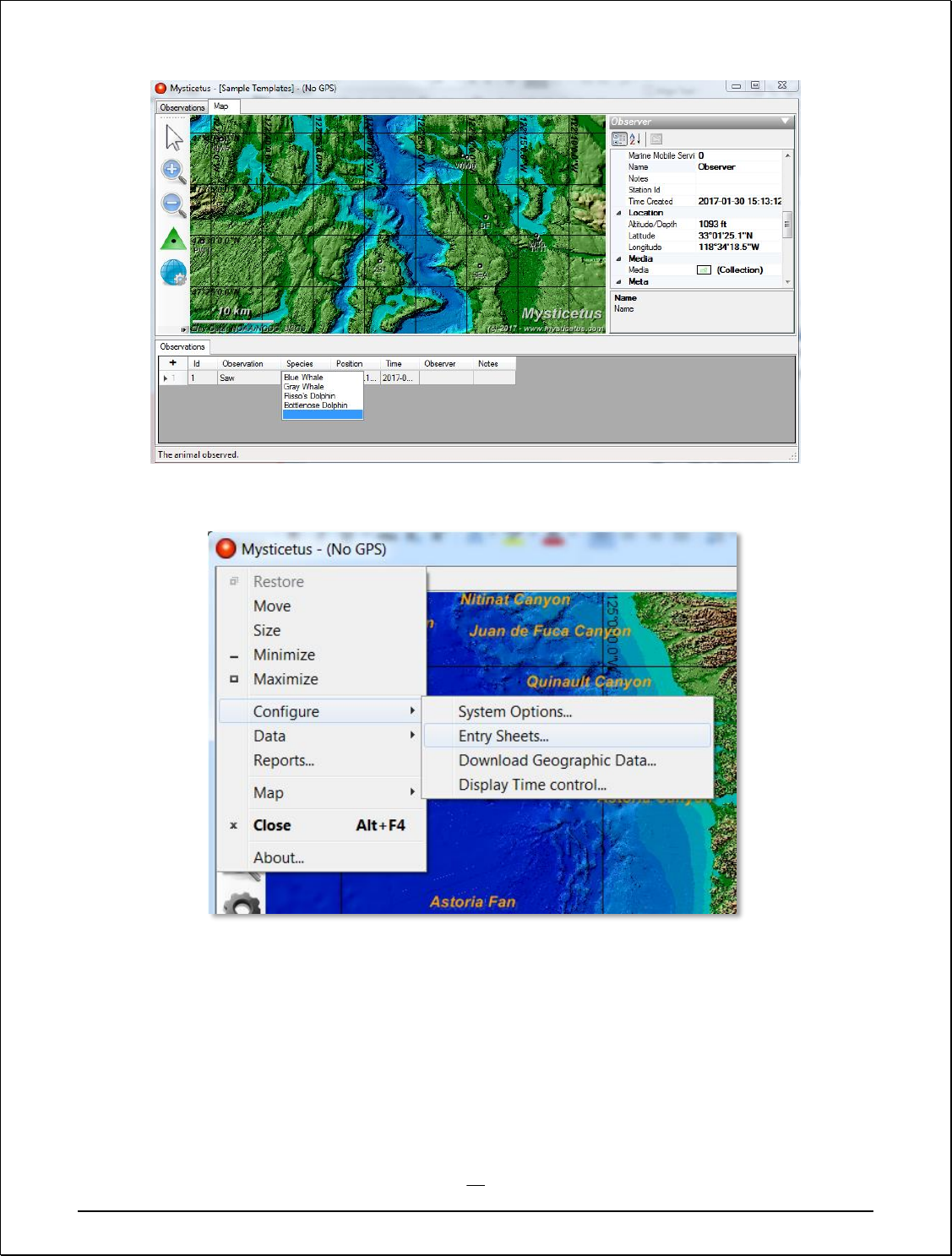Open the Data submenu
The width and height of the screenshot is (952, 1256).
pyautogui.click(x=321, y=736)
